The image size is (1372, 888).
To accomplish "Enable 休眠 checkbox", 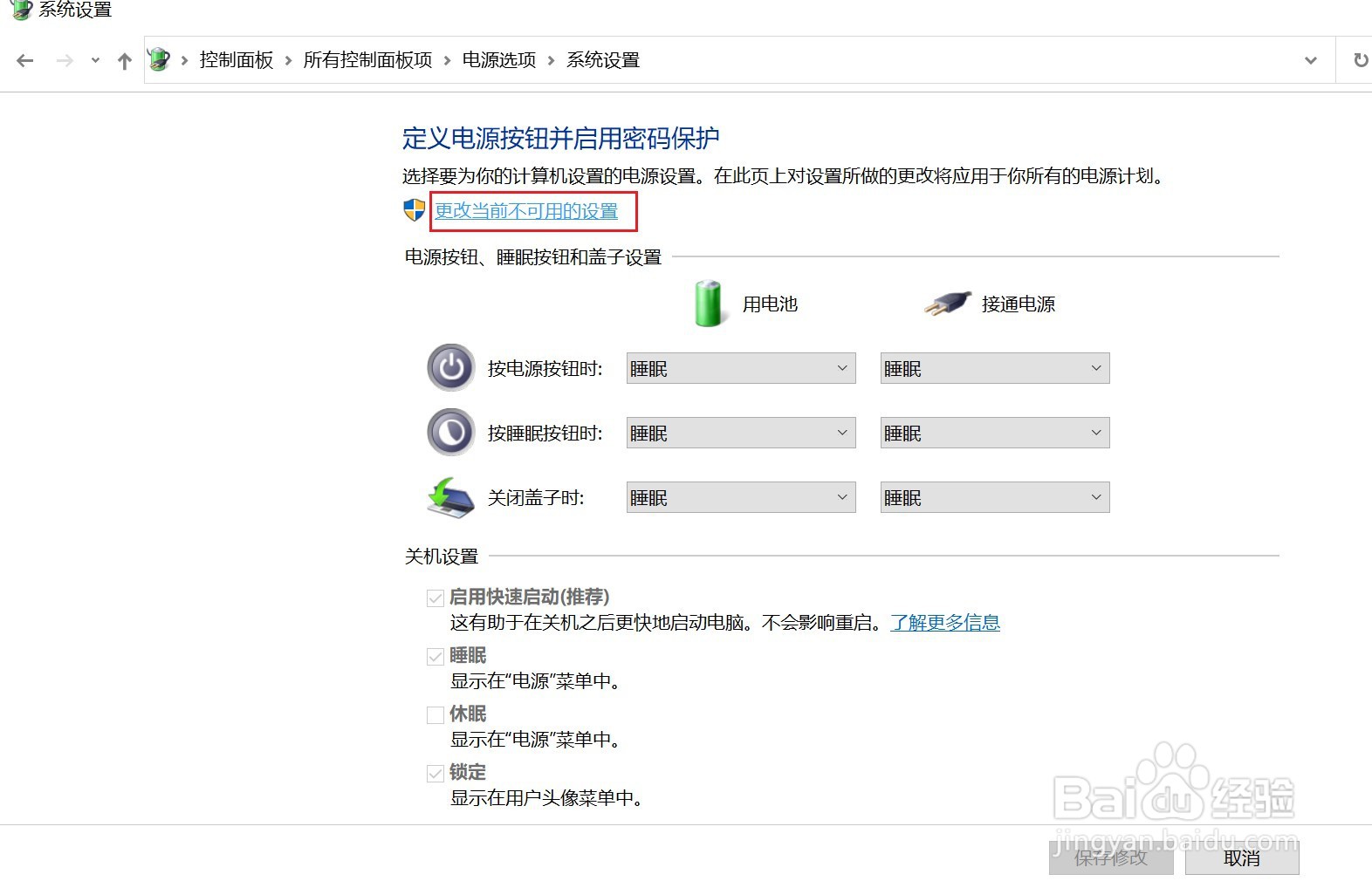I will (x=436, y=715).
